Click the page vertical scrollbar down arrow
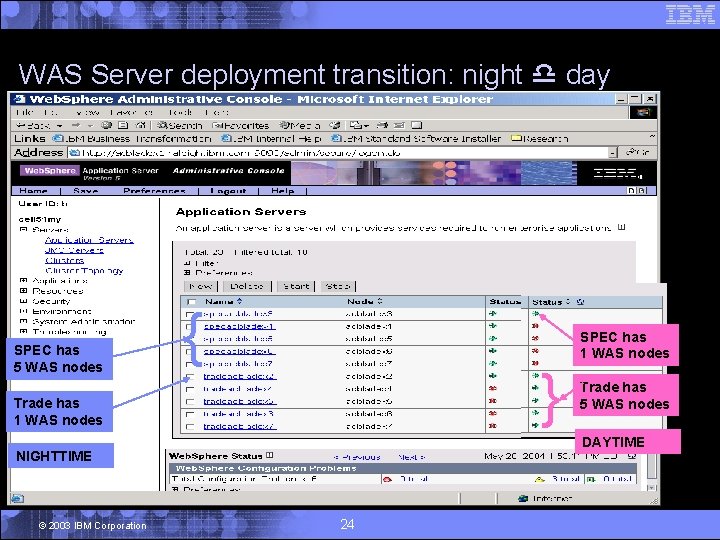Screen dimensions: 720x540 coord(651,487)
